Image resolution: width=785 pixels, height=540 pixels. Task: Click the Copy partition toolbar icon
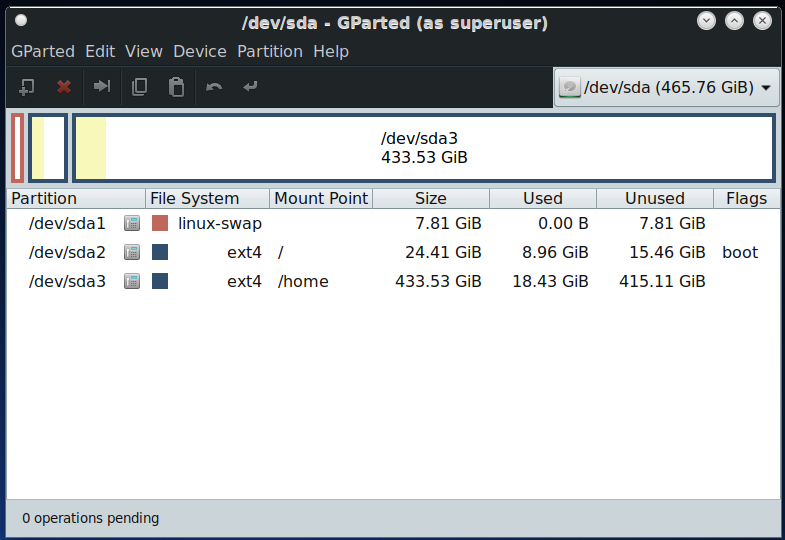pos(139,87)
